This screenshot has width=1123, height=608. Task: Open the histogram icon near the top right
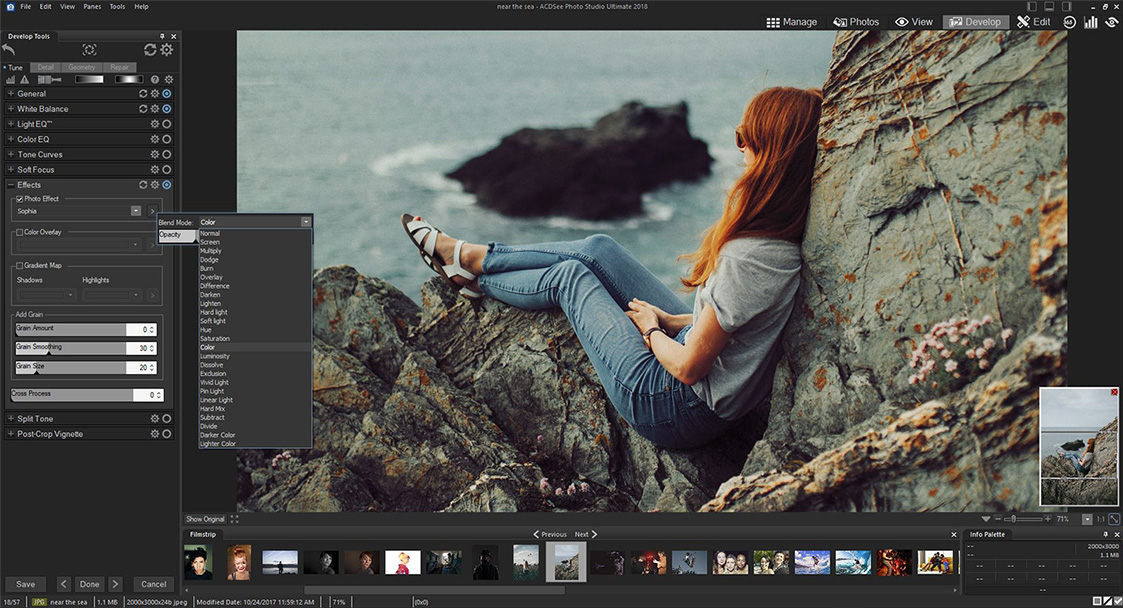tap(1090, 22)
